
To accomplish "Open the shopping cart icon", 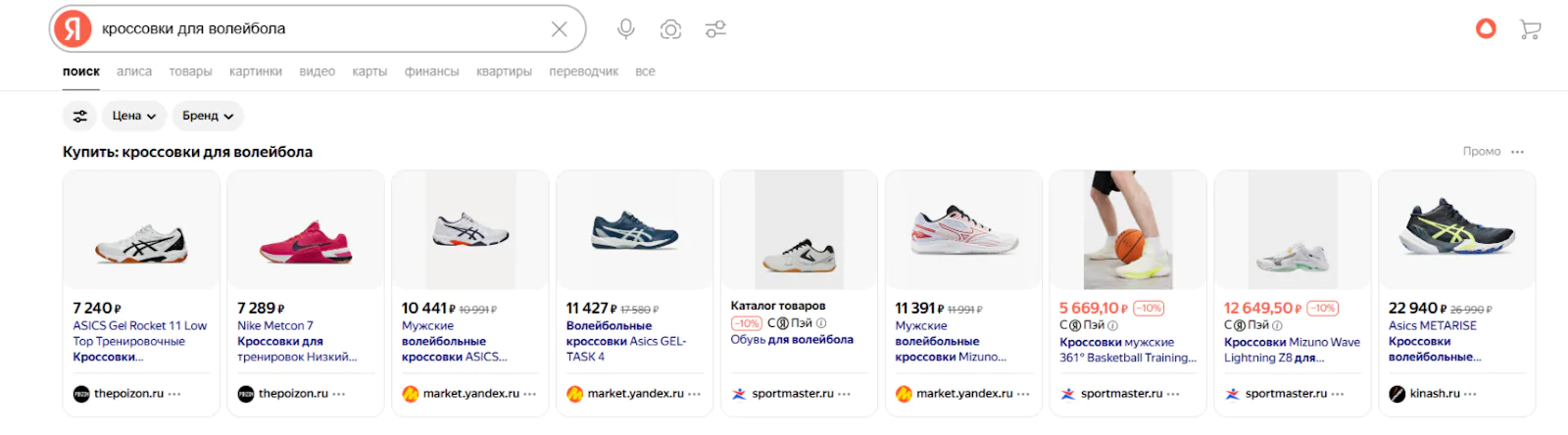I will 1530,29.
